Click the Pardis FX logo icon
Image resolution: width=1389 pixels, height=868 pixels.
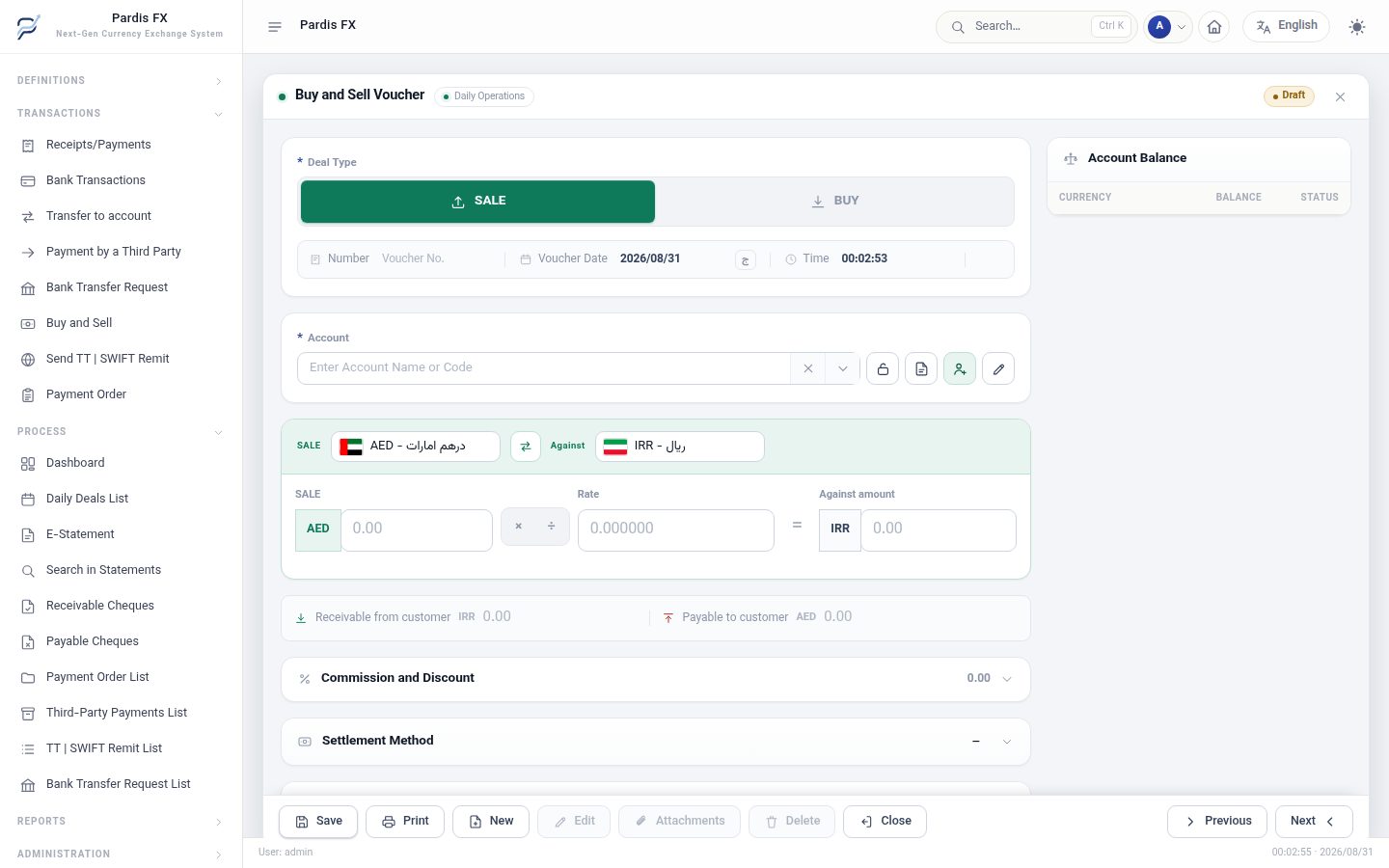[29, 27]
